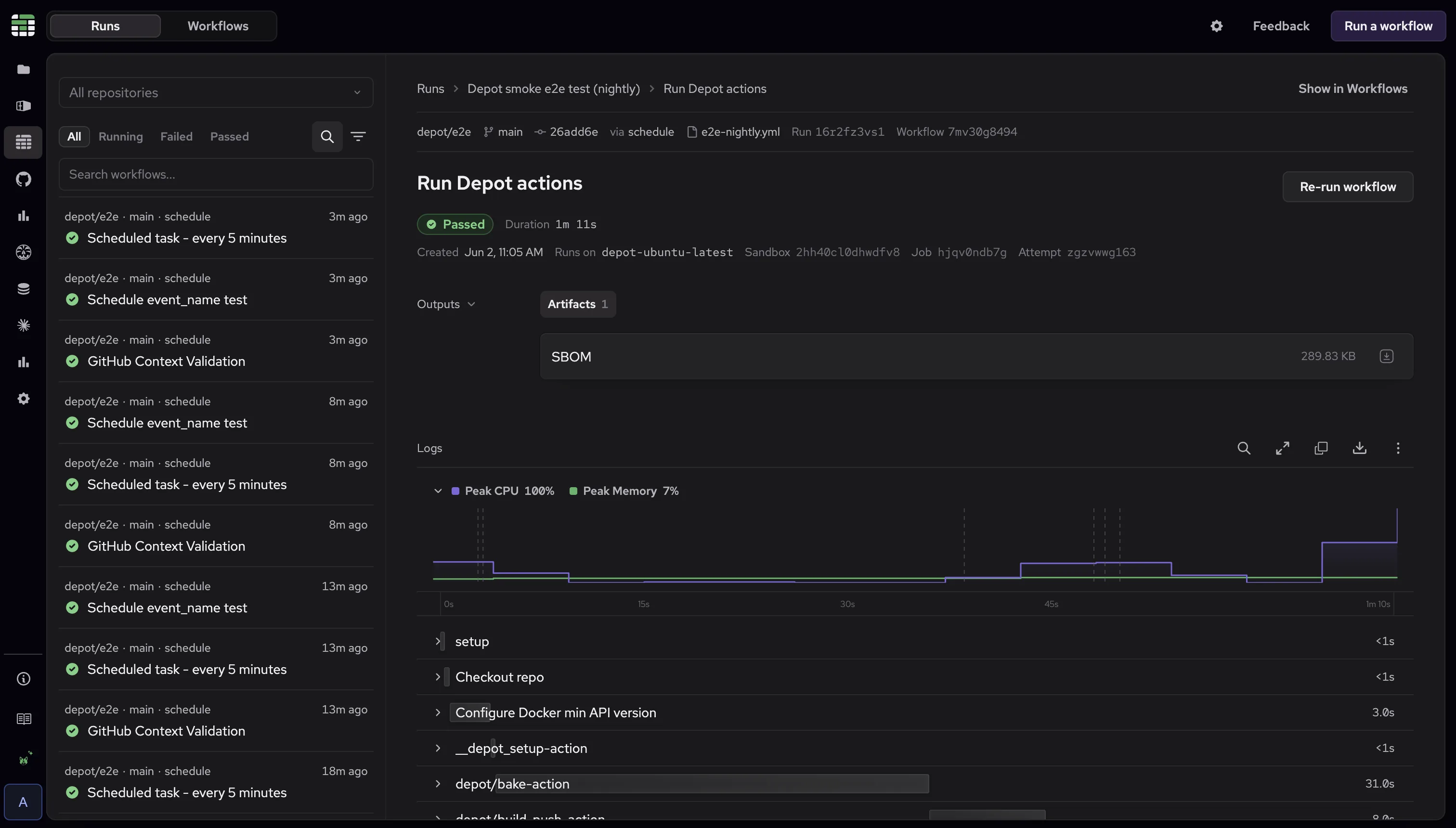The image size is (1456, 828).
Task: Switch to the Runs tab in header
Action: (105, 26)
